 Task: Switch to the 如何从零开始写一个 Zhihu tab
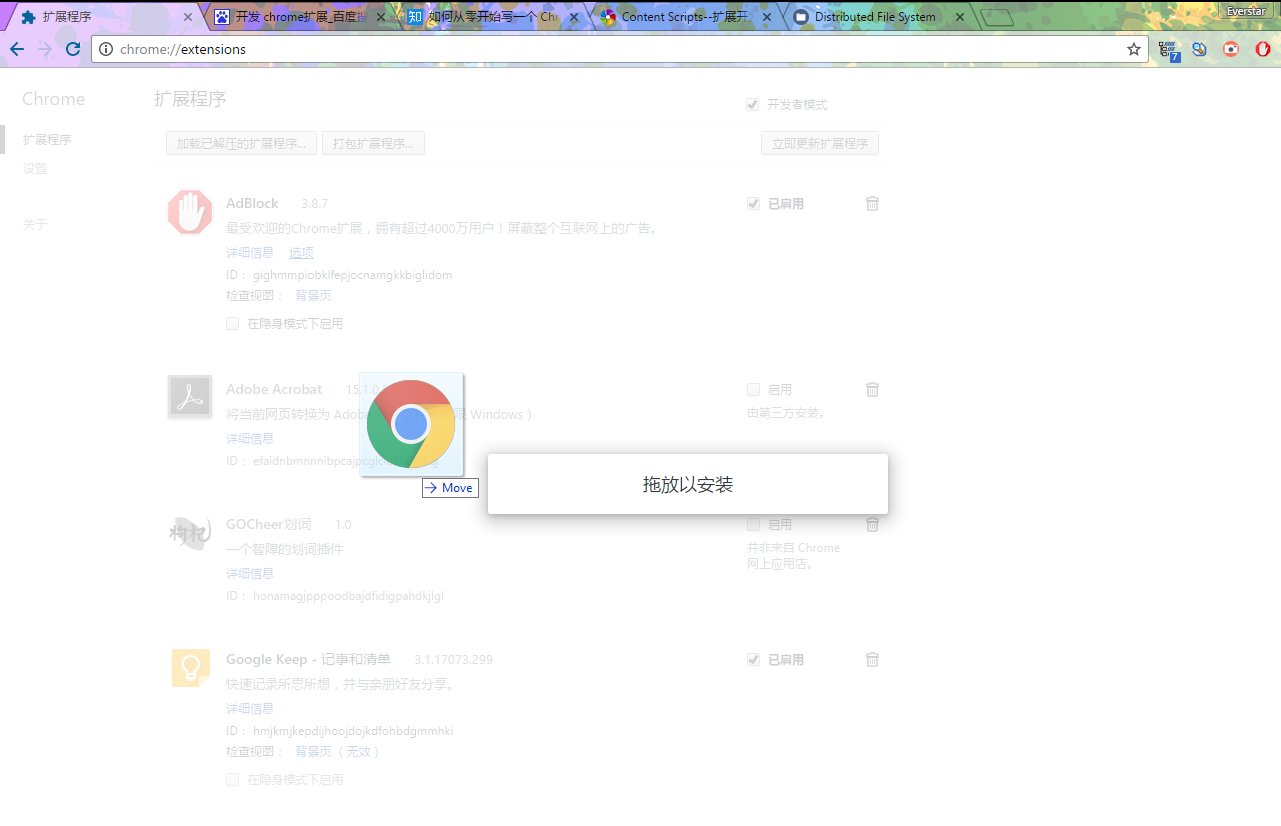495,17
